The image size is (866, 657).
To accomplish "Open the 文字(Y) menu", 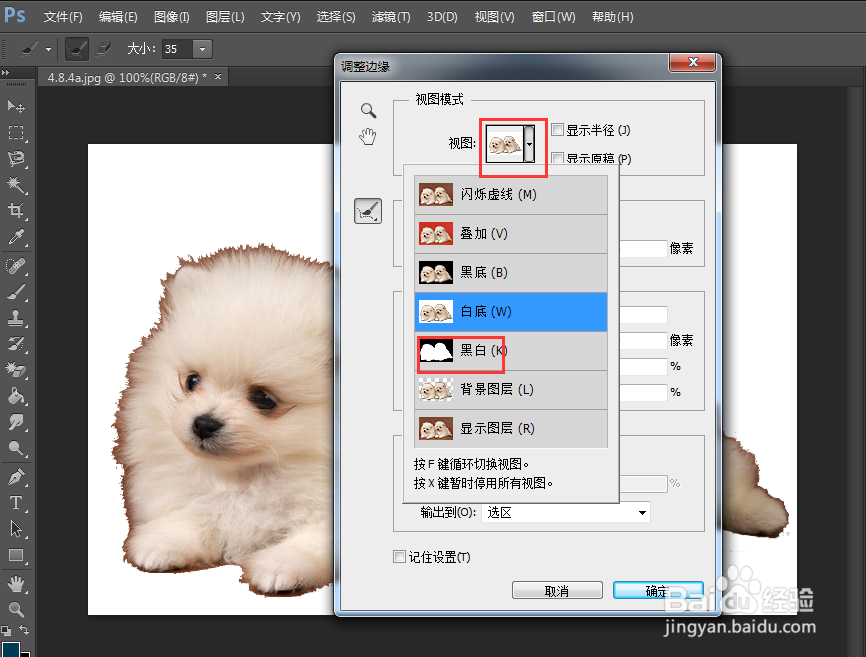I will click(x=280, y=17).
